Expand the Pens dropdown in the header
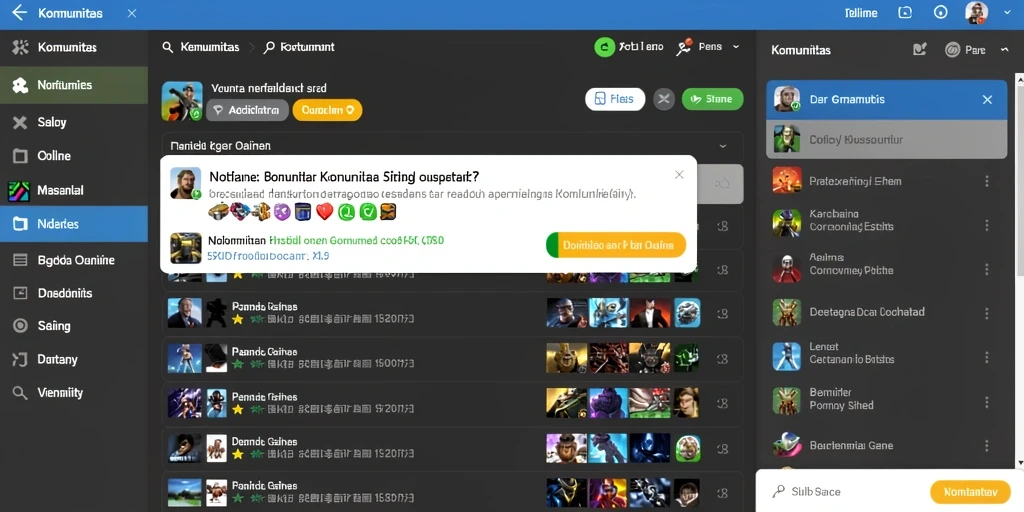The width and height of the screenshot is (1024, 512). coord(736,47)
